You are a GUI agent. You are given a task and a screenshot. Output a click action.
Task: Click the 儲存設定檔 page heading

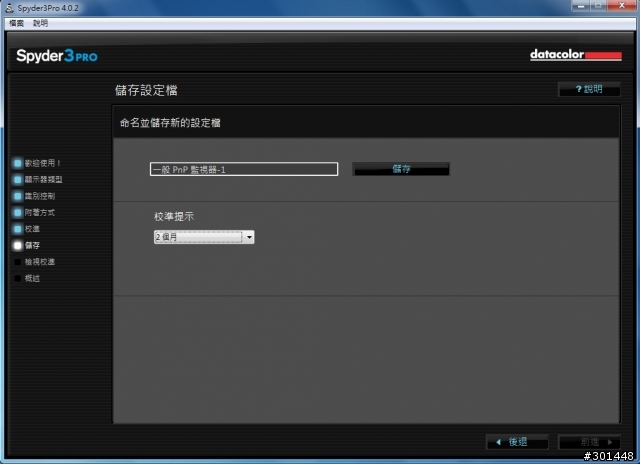pyautogui.click(x=146, y=90)
